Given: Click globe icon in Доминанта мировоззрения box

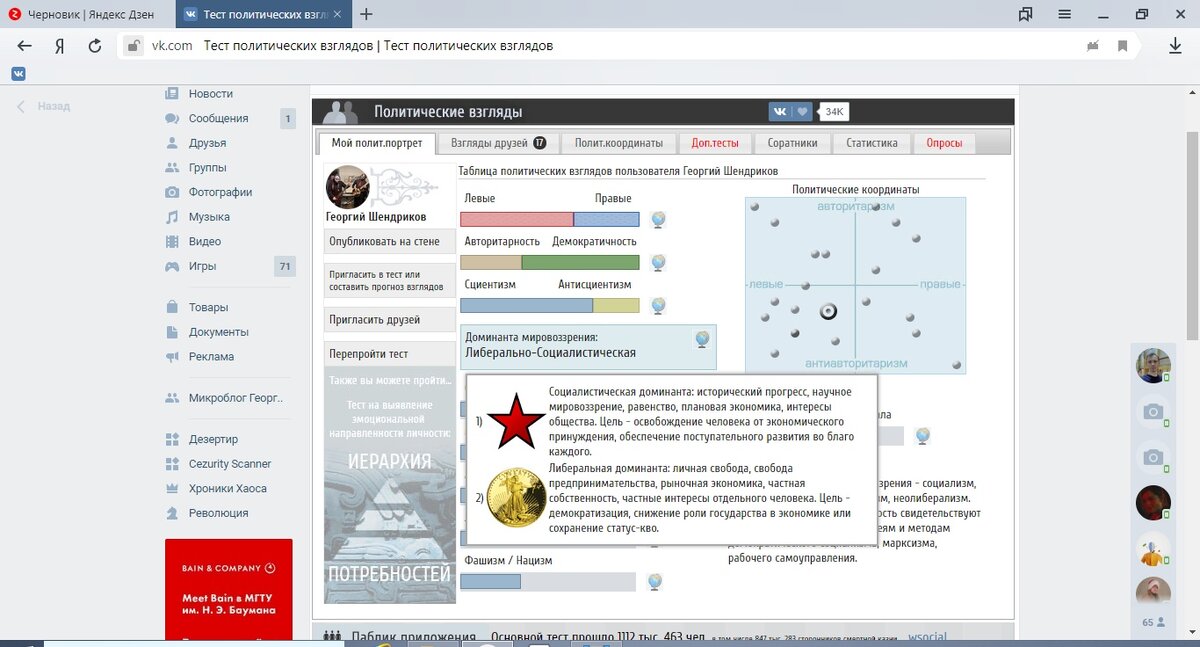Looking at the screenshot, I should [x=703, y=340].
